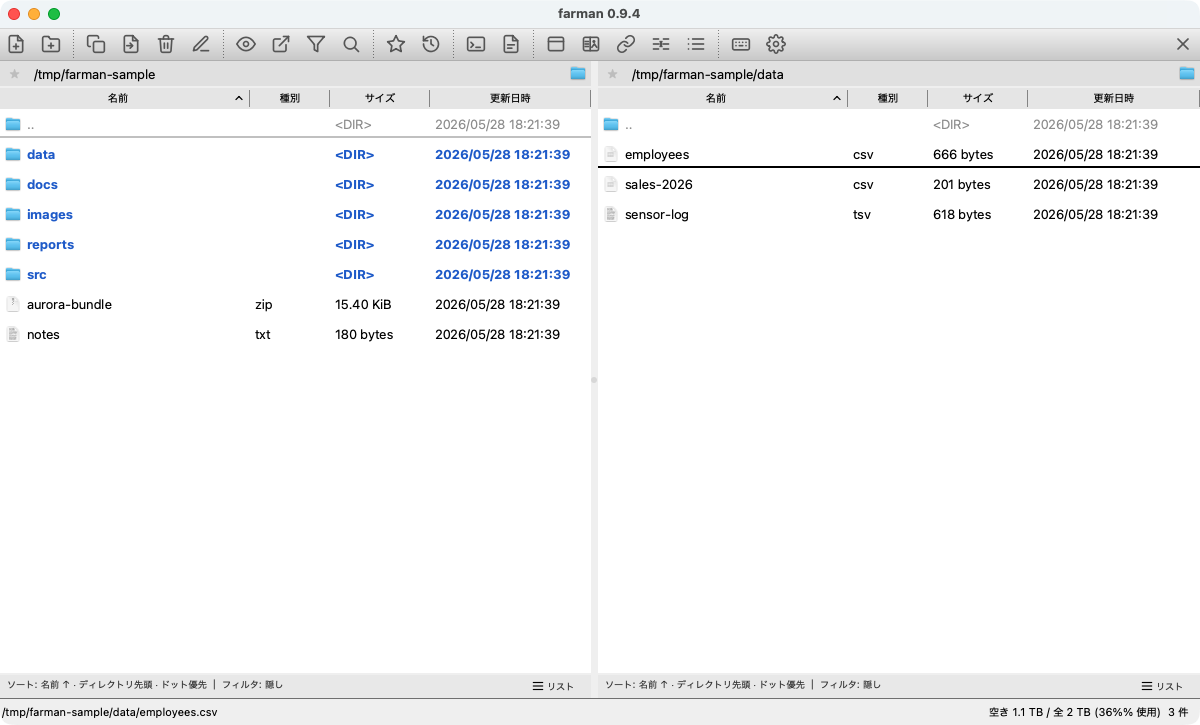The width and height of the screenshot is (1200, 725).
Task: Open the viewer eye icon
Action: (x=246, y=44)
